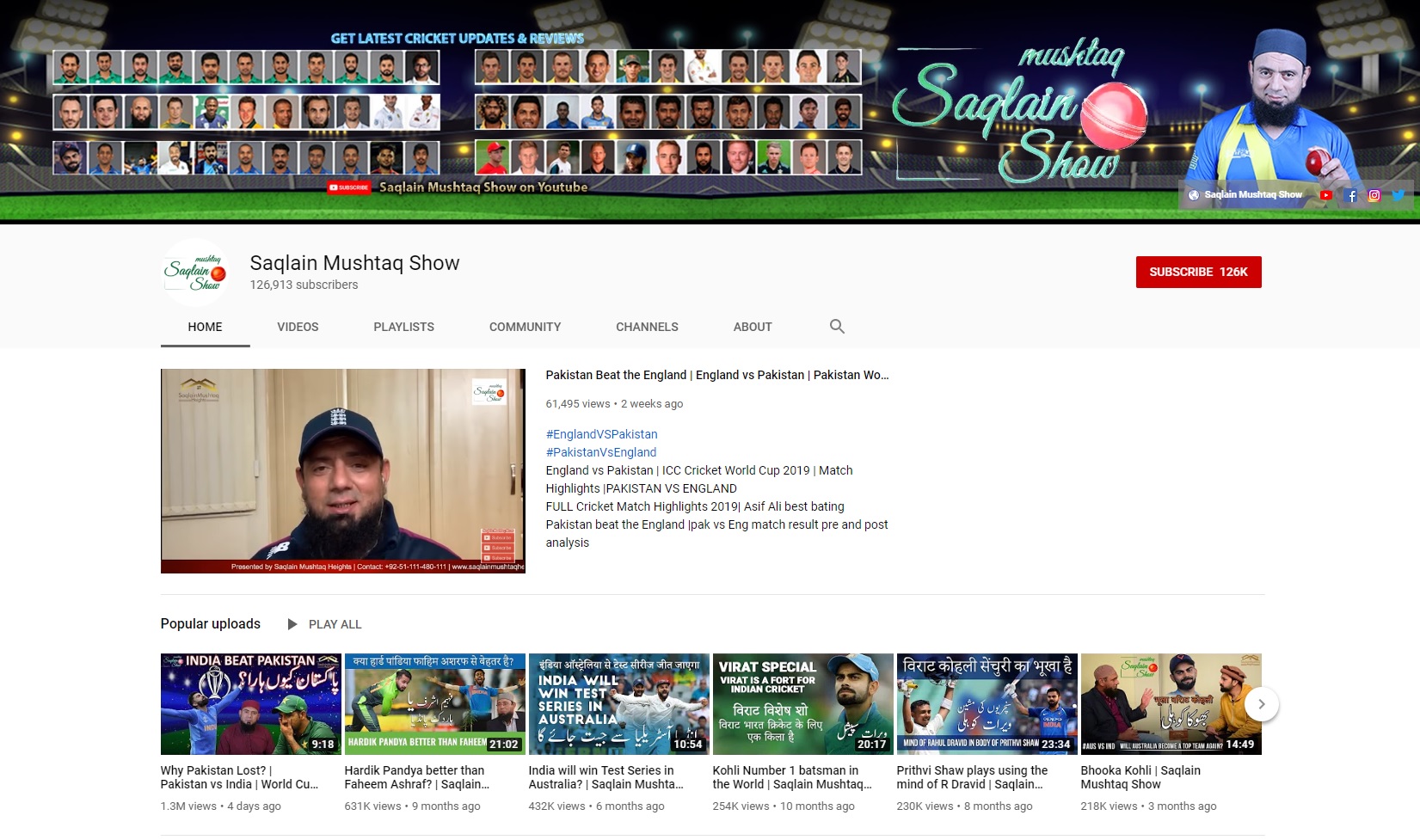Open the Popular uploads section heading
This screenshot has height=840, width=1420.
click(210, 623)
